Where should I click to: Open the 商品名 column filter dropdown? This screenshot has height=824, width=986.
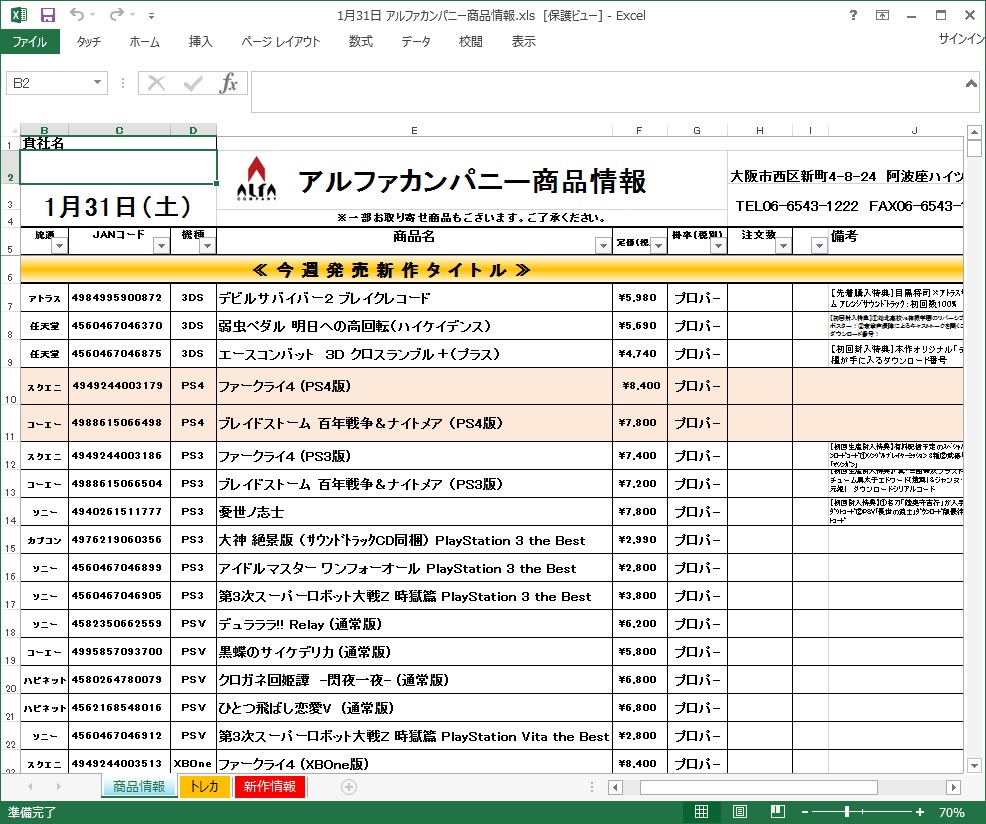[x=603, y=245]
